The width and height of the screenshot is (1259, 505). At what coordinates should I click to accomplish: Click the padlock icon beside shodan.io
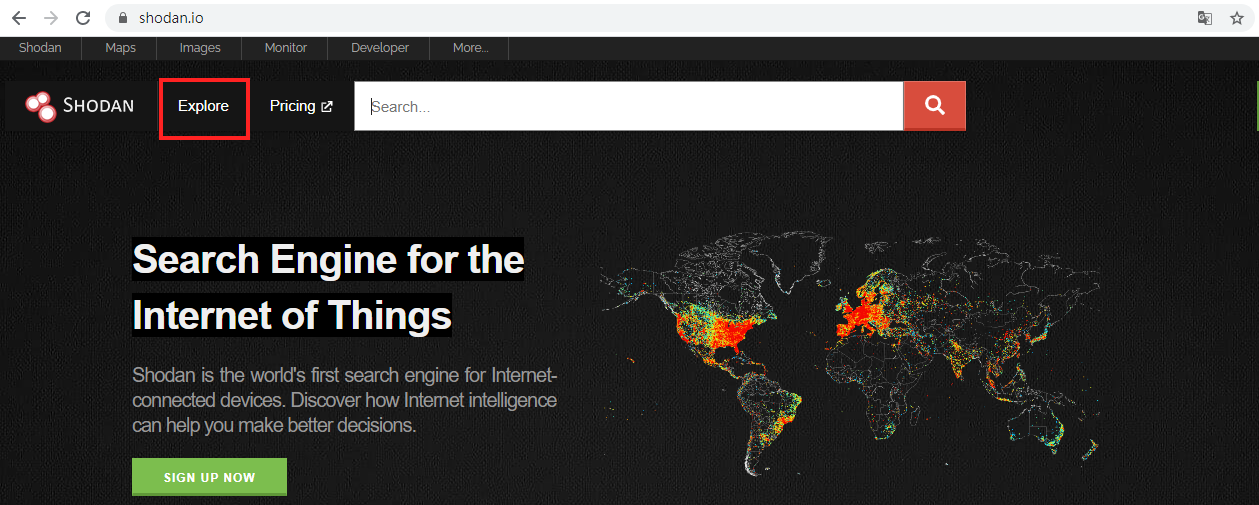[124, 18]
